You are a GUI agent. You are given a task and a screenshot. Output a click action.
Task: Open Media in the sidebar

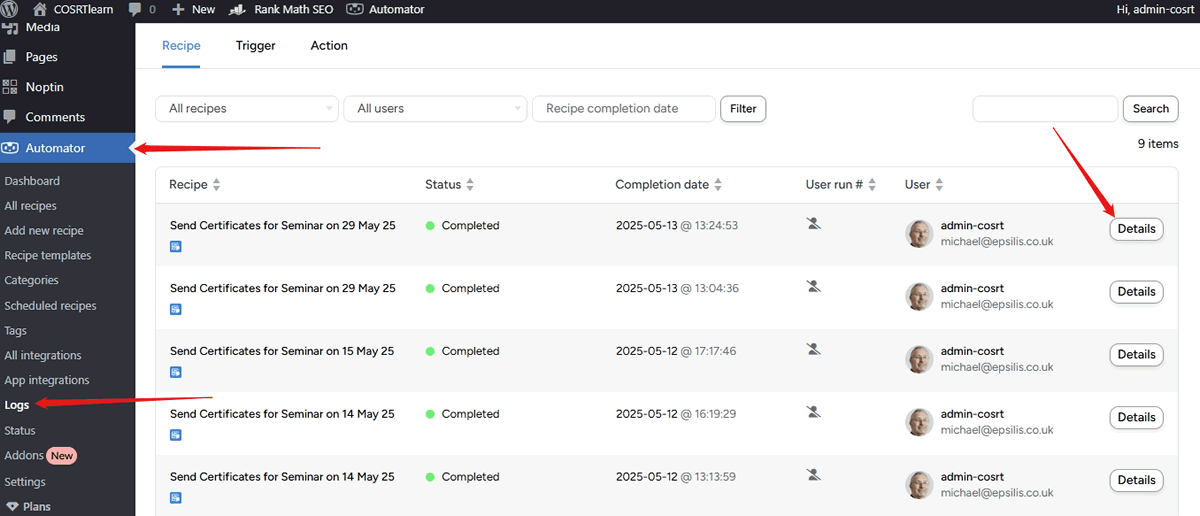click(42, 28)
